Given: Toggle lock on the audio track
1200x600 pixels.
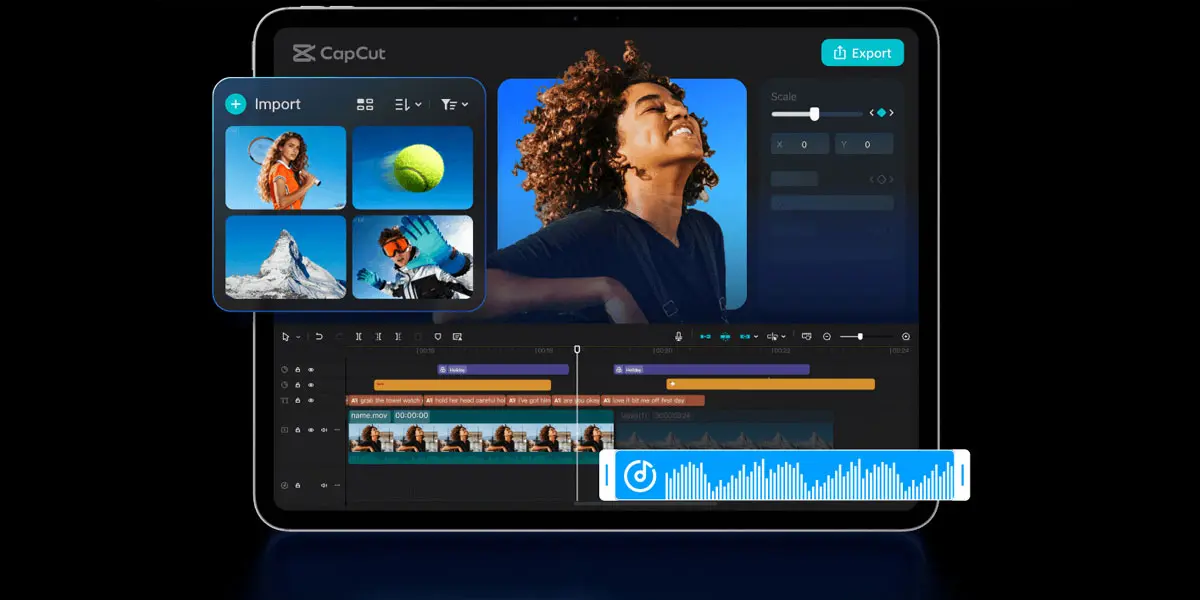Looking at the screenshot, I should click(297, 485).
